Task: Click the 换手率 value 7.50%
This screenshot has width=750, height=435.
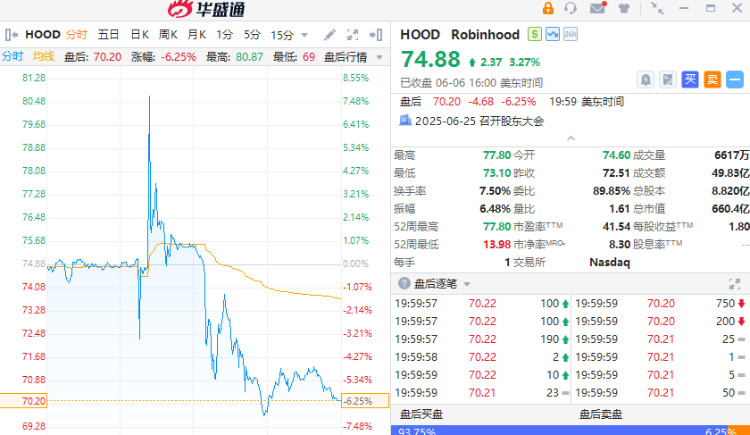Action: tap(495, 191)
